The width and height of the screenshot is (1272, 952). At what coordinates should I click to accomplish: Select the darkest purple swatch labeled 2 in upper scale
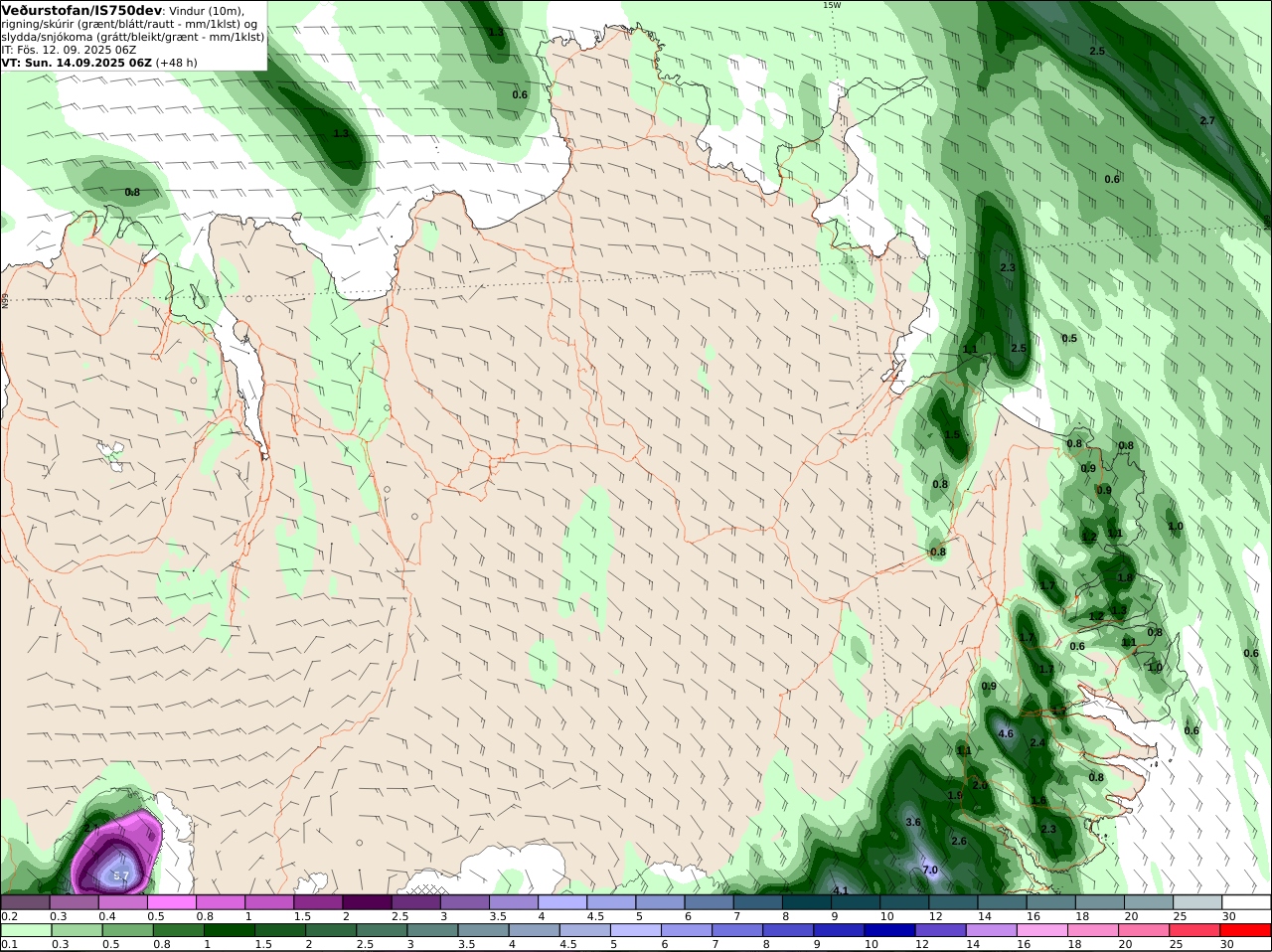[367, 902]
